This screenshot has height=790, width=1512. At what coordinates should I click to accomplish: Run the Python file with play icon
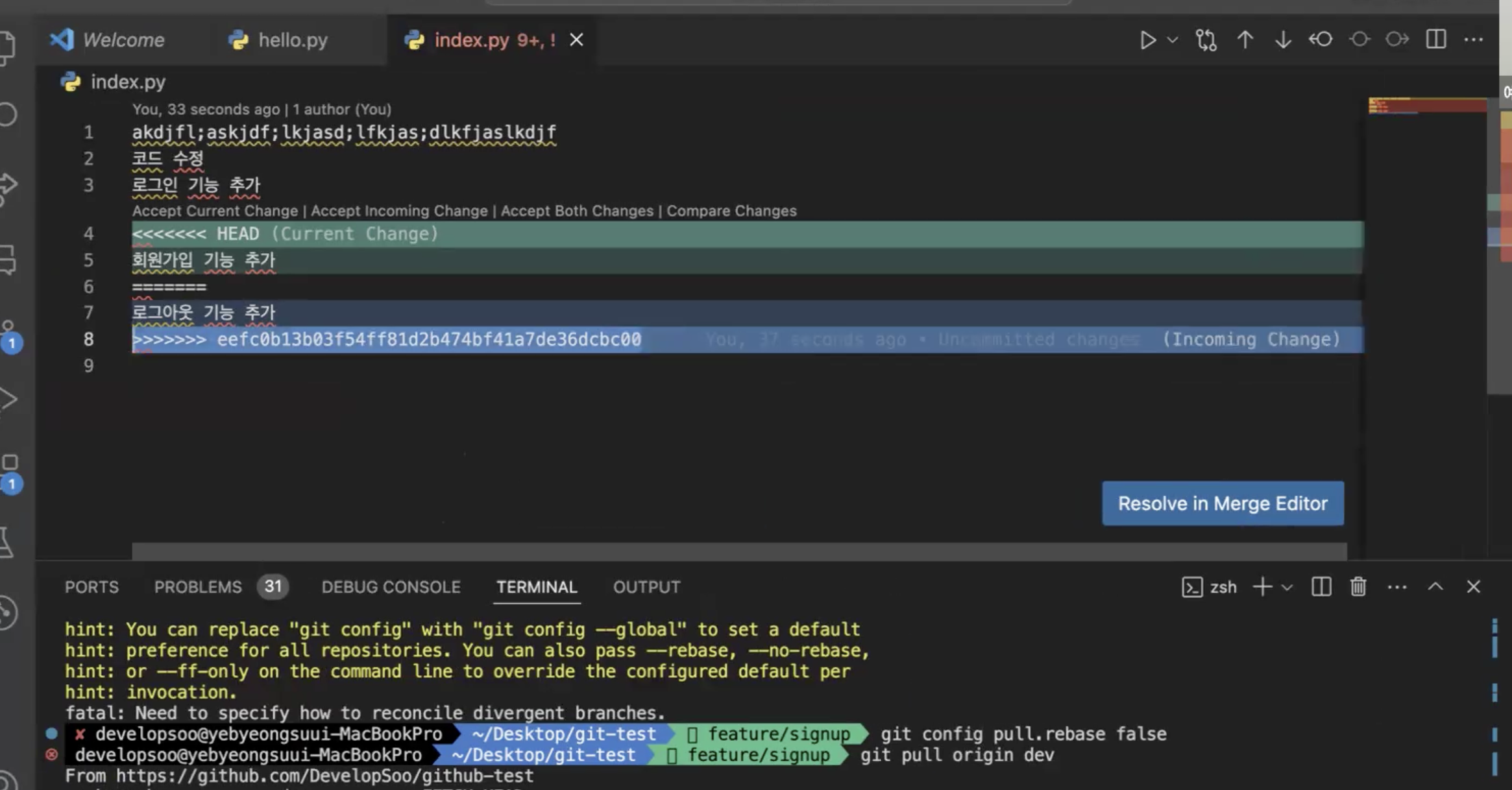[x=1147, y=40]
